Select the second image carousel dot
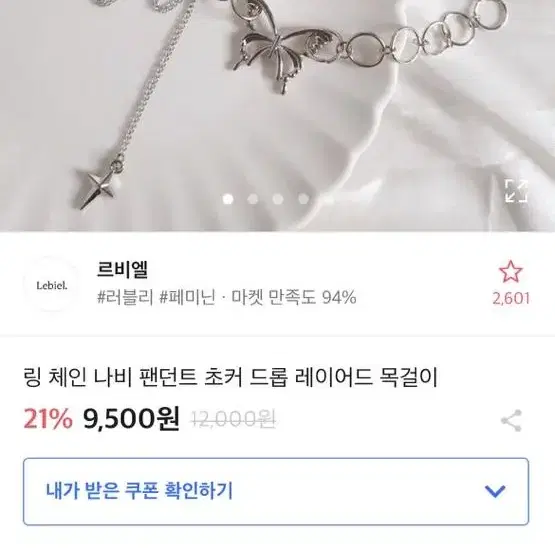Screen dimensions: 555x555 (253, 199)
